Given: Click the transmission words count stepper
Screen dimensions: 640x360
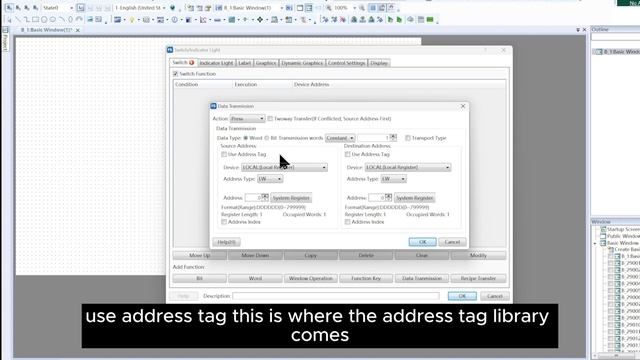Looking at the screenshot, I should point(393,138).
